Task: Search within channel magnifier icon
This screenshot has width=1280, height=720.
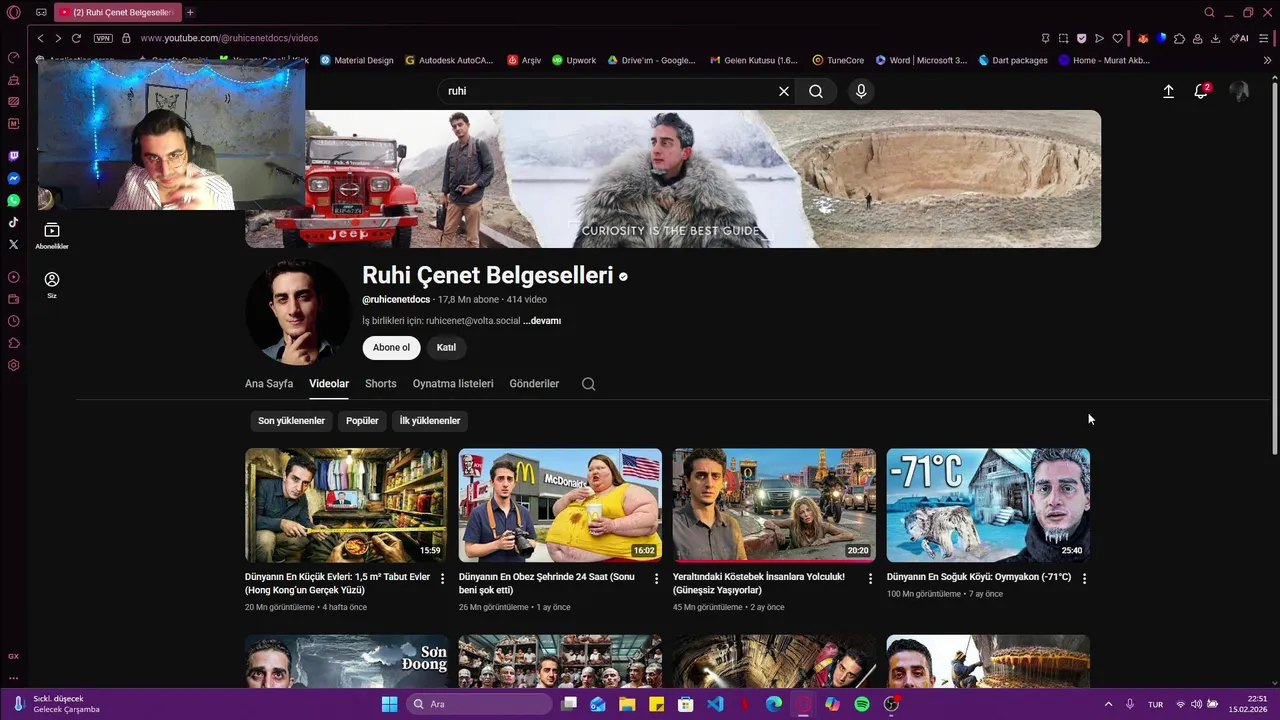Action: click(x=588, y=384)
